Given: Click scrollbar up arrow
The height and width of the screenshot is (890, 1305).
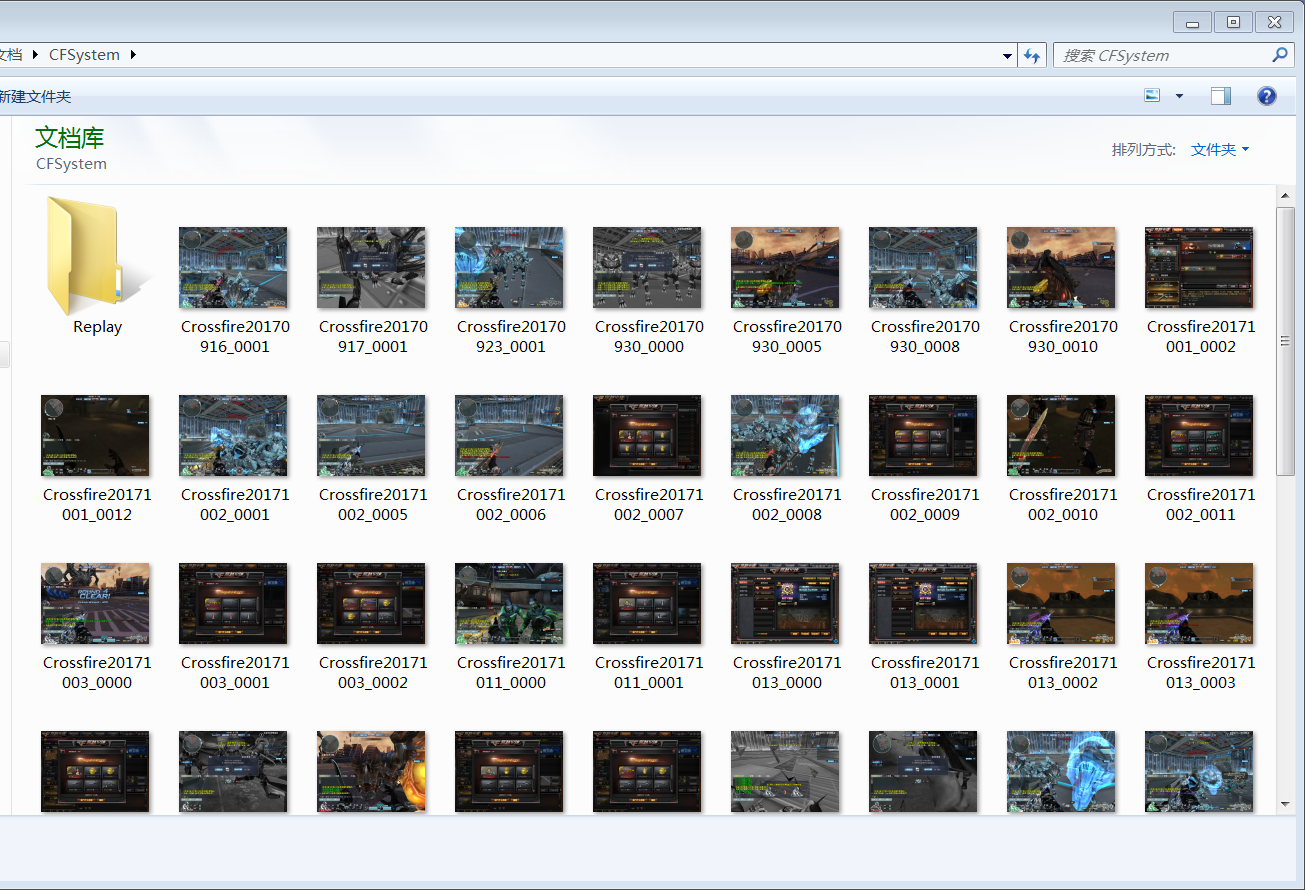Looking at the screenshot, I should (x=1286, y=195).
